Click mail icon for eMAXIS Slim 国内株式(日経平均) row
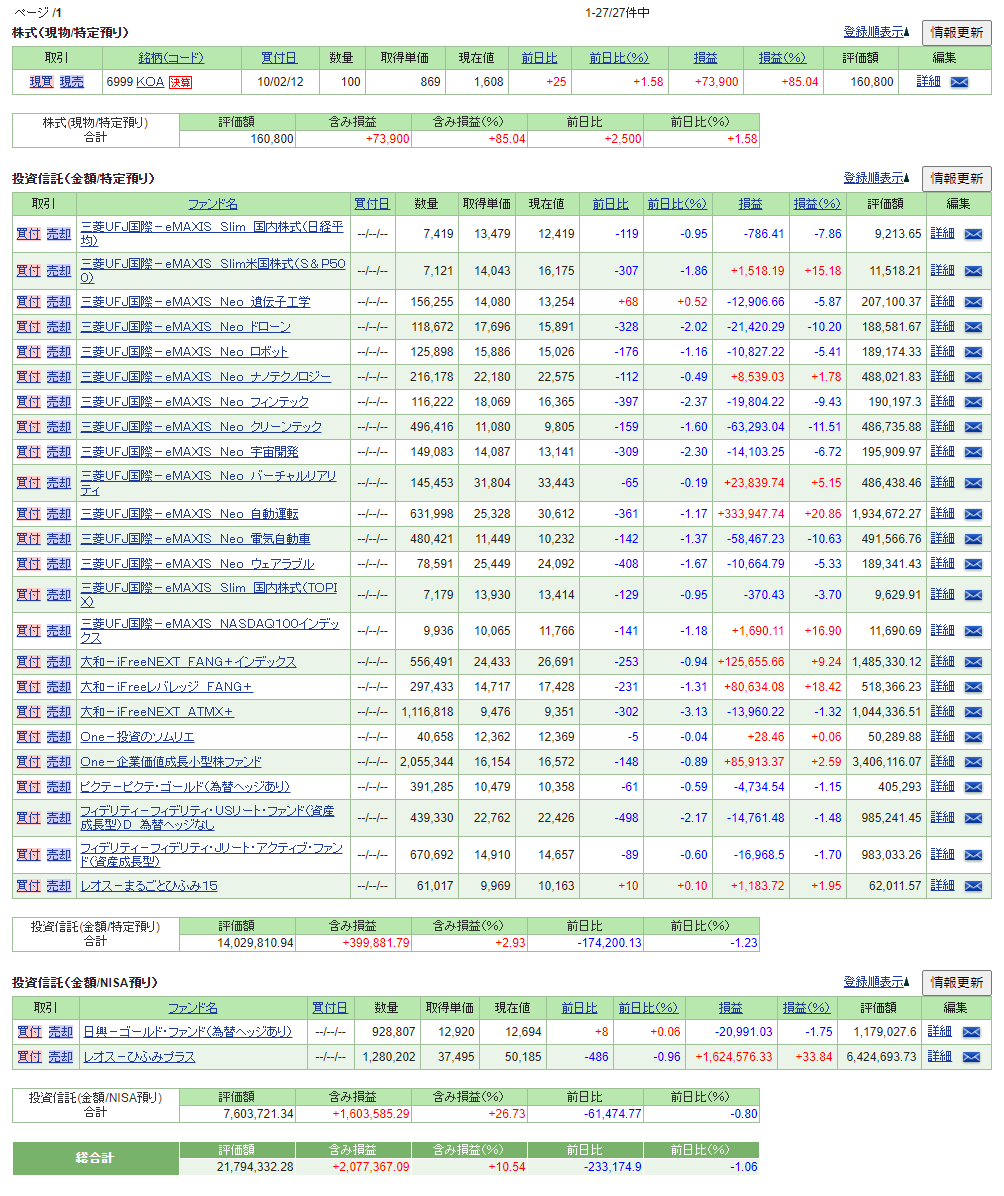Screen dimensions: 1004x1196 tap(973, 234)
